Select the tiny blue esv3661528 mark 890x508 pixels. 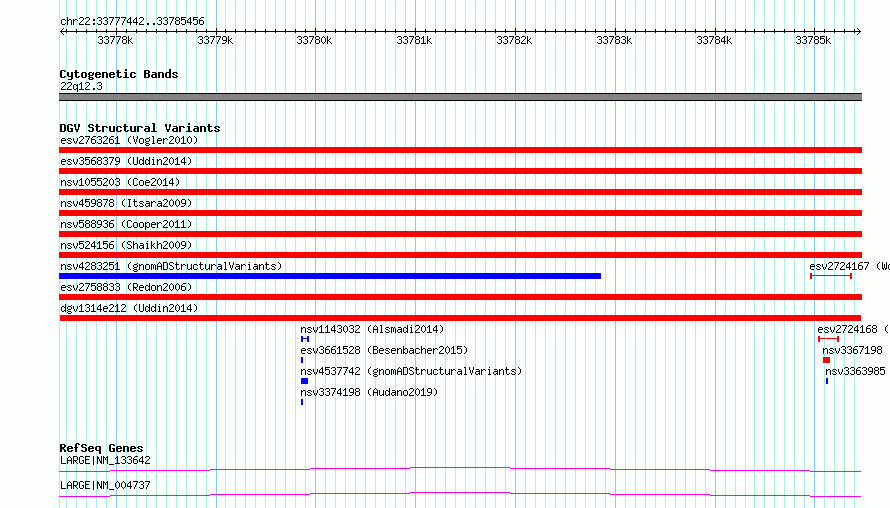point(302,360)
